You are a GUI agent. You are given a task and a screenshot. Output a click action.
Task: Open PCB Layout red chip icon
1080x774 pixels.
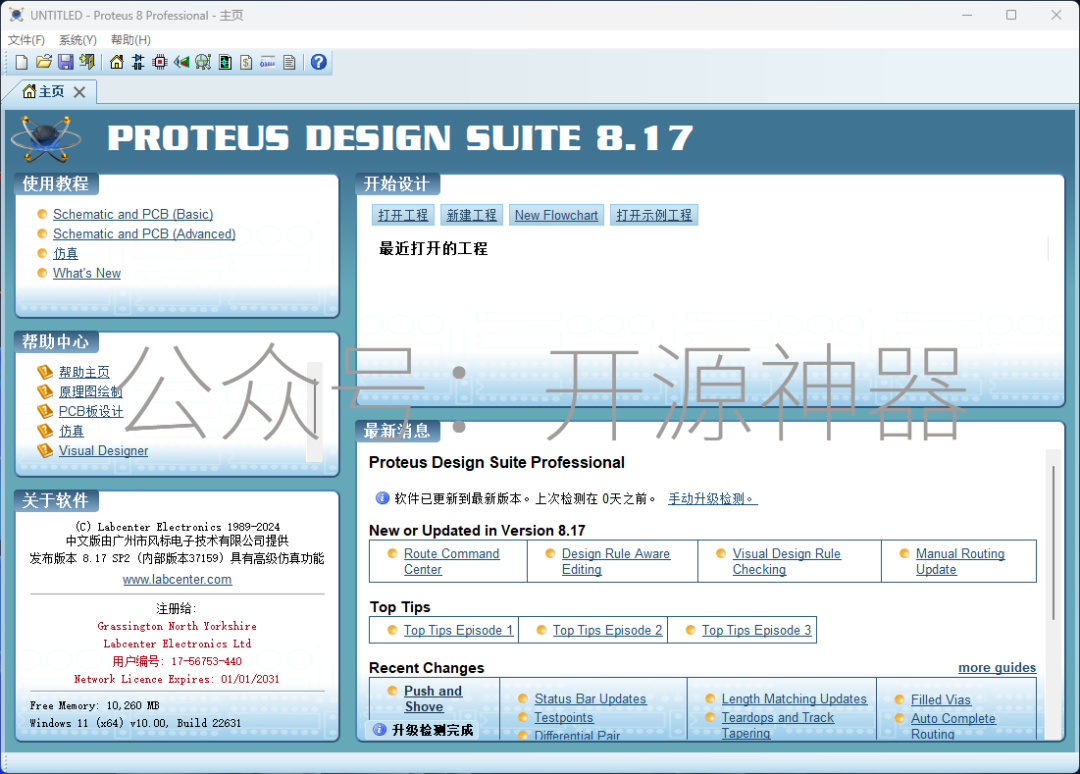[x=160, y=63]
